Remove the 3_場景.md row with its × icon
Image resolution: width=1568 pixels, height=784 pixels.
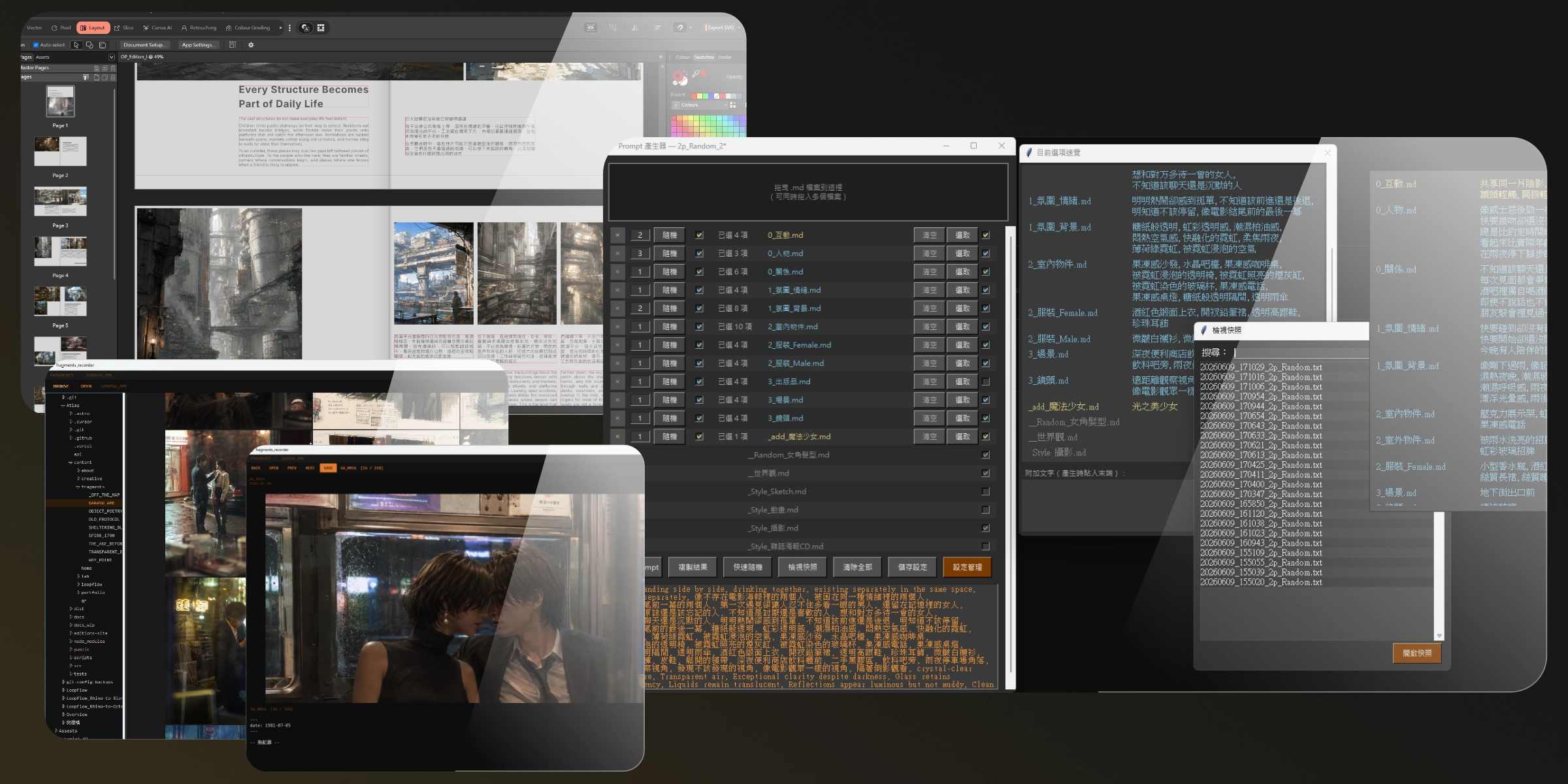coord(617,400)
